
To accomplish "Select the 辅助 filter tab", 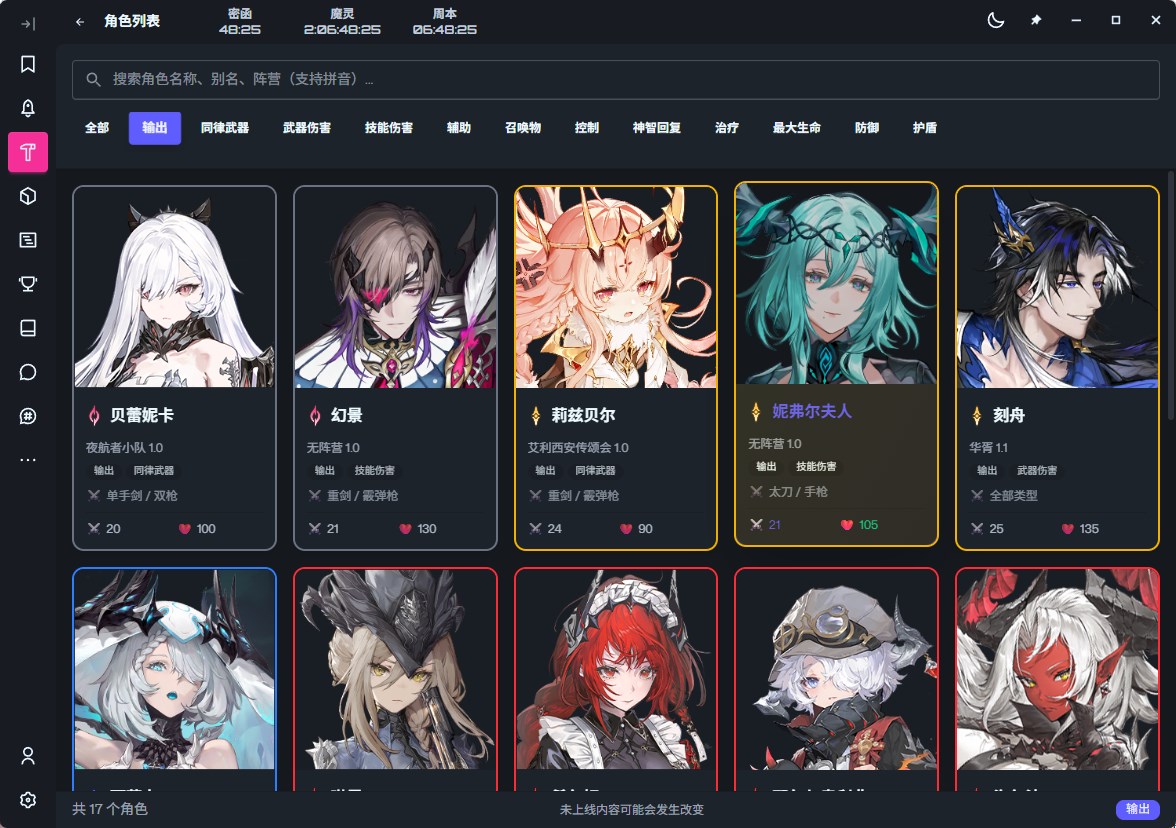I will [459, 128].
